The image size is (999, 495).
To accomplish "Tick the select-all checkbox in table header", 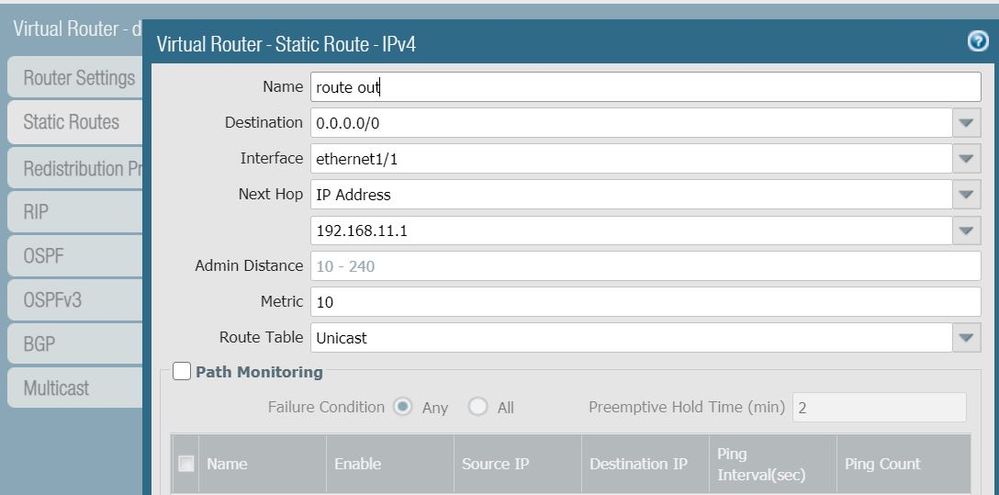I will coord(186,463).
